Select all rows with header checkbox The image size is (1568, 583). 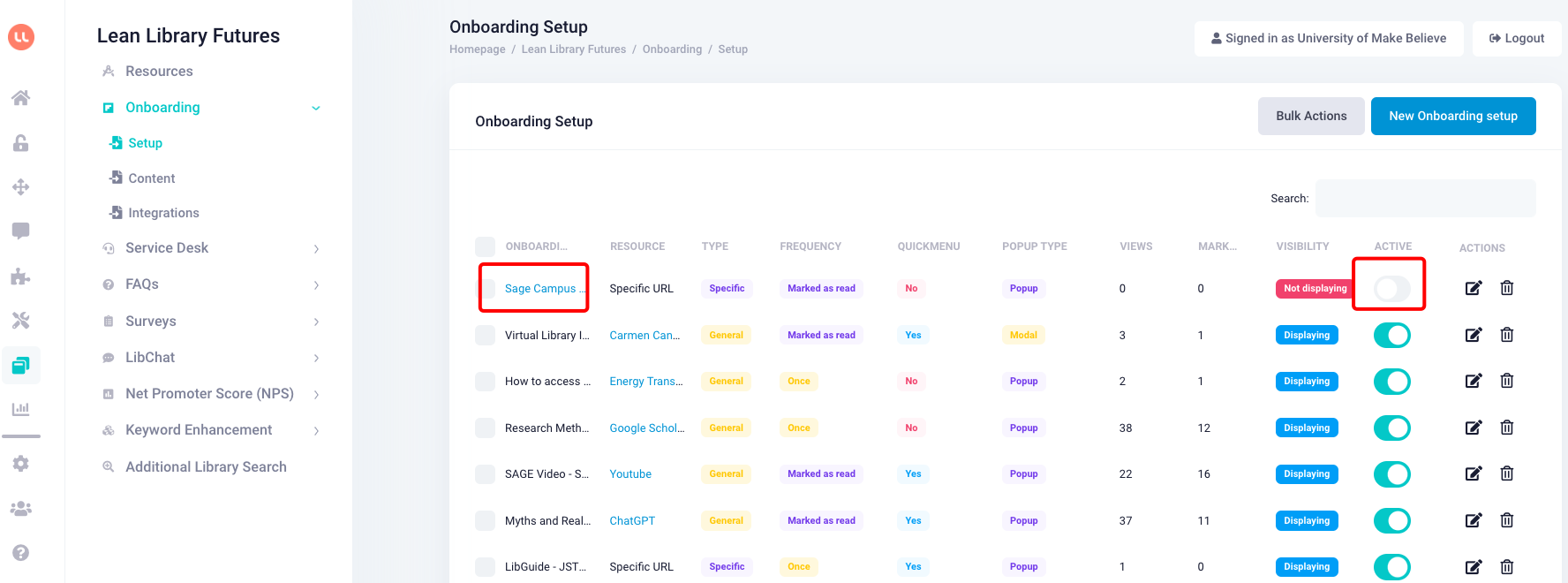(x=485, y=246)
